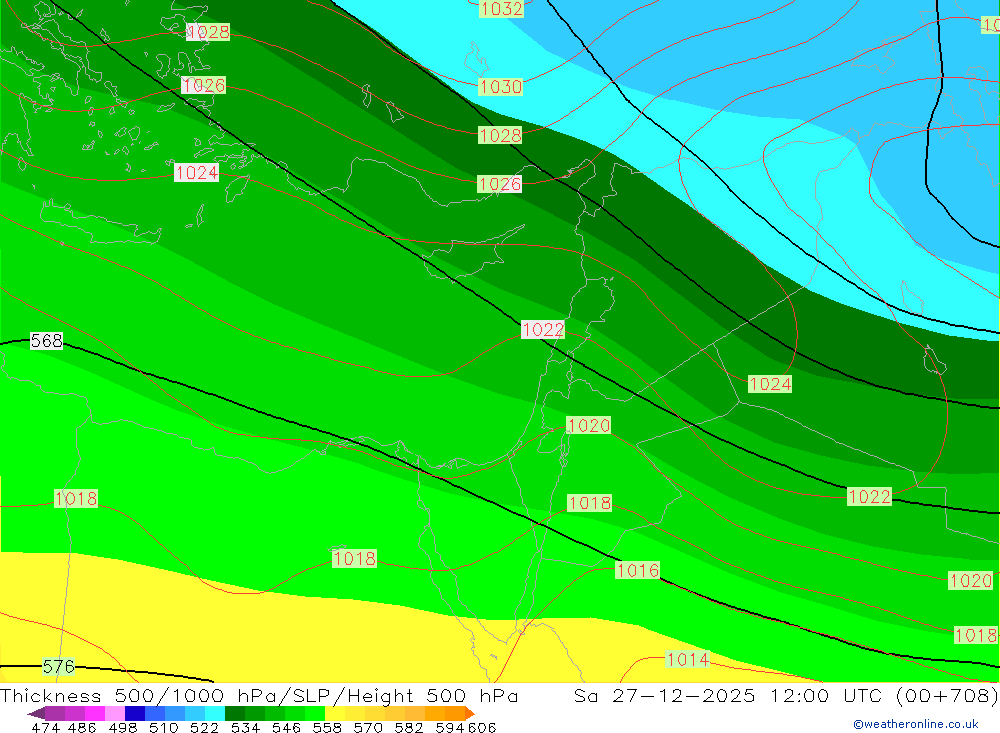Pick the bright yellow legend swatch above 558
This screenshot has width=1000, height=733.
[x=335, y=713]
